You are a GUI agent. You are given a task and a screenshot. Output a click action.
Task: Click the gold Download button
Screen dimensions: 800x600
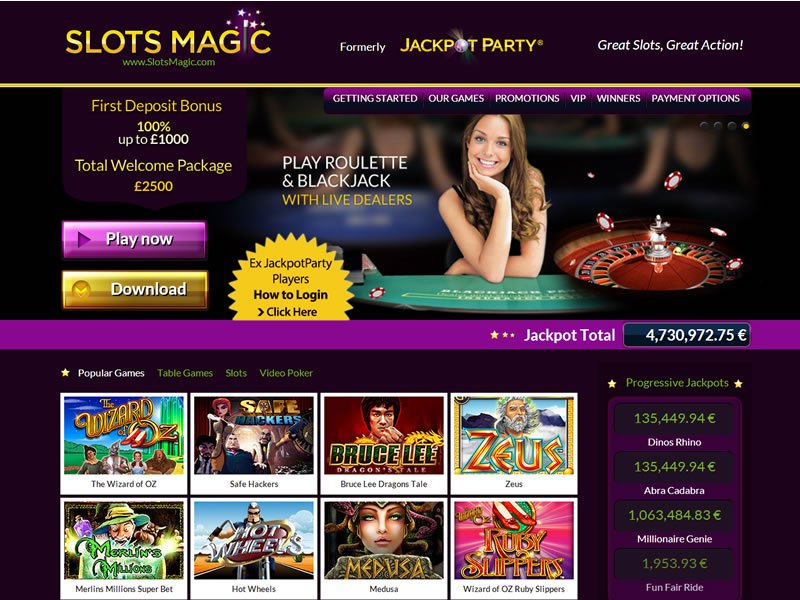click(x=135, y=289)
